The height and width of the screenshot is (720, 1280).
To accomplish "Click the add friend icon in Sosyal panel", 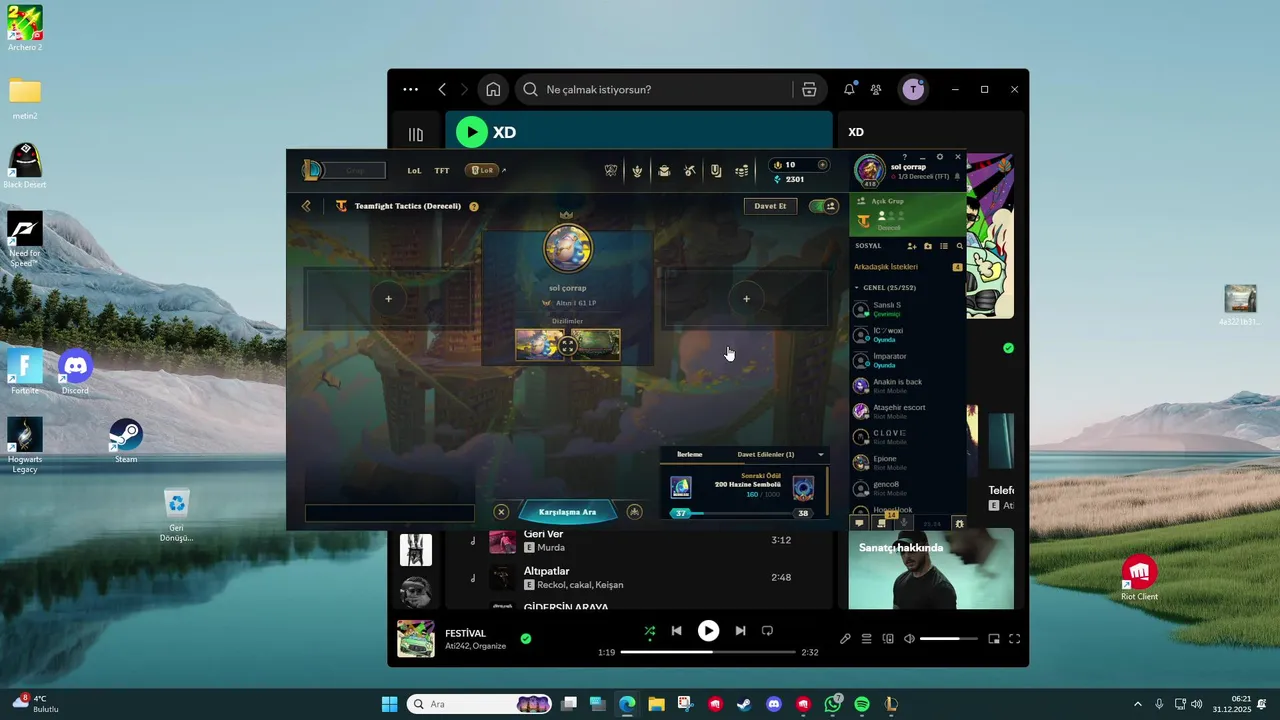I will [911, 246].
